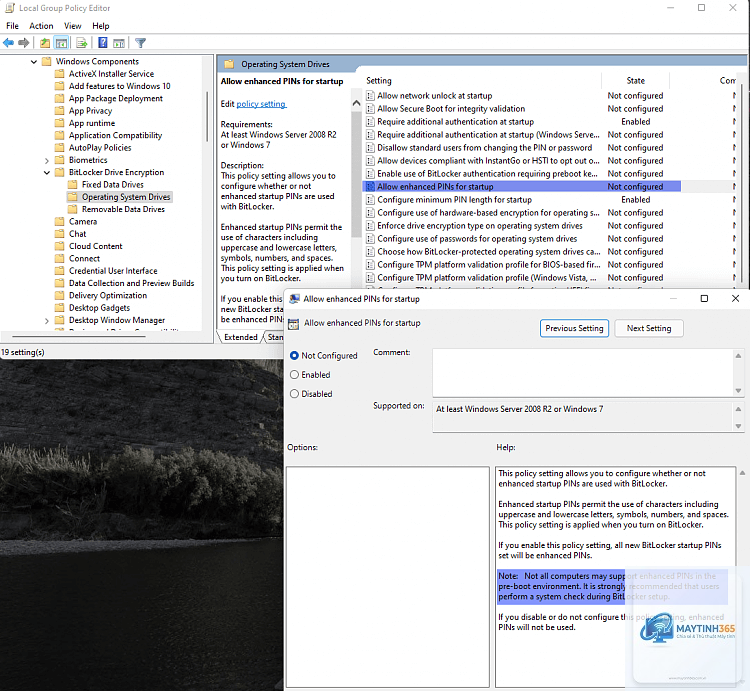Click policy icon beside Disallow standard users row
This screenshot has height=691, width=750.
370,148
